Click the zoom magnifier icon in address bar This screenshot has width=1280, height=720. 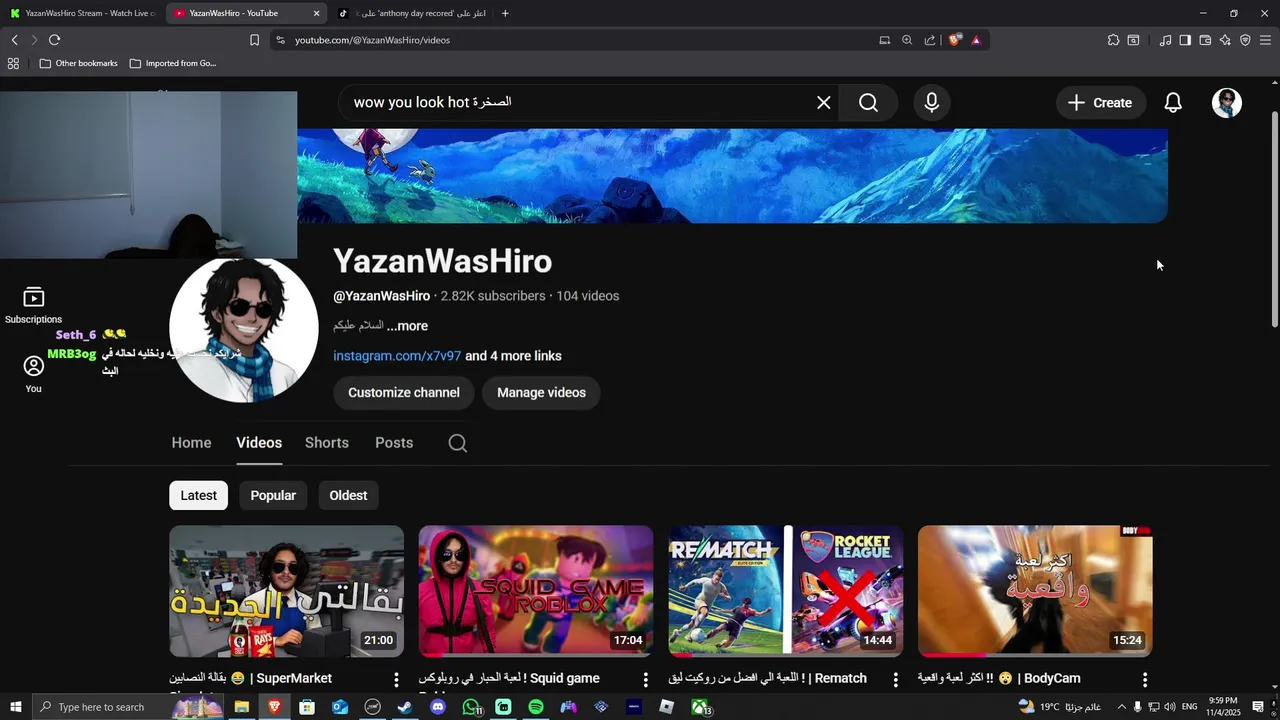[x=907, y=40]
